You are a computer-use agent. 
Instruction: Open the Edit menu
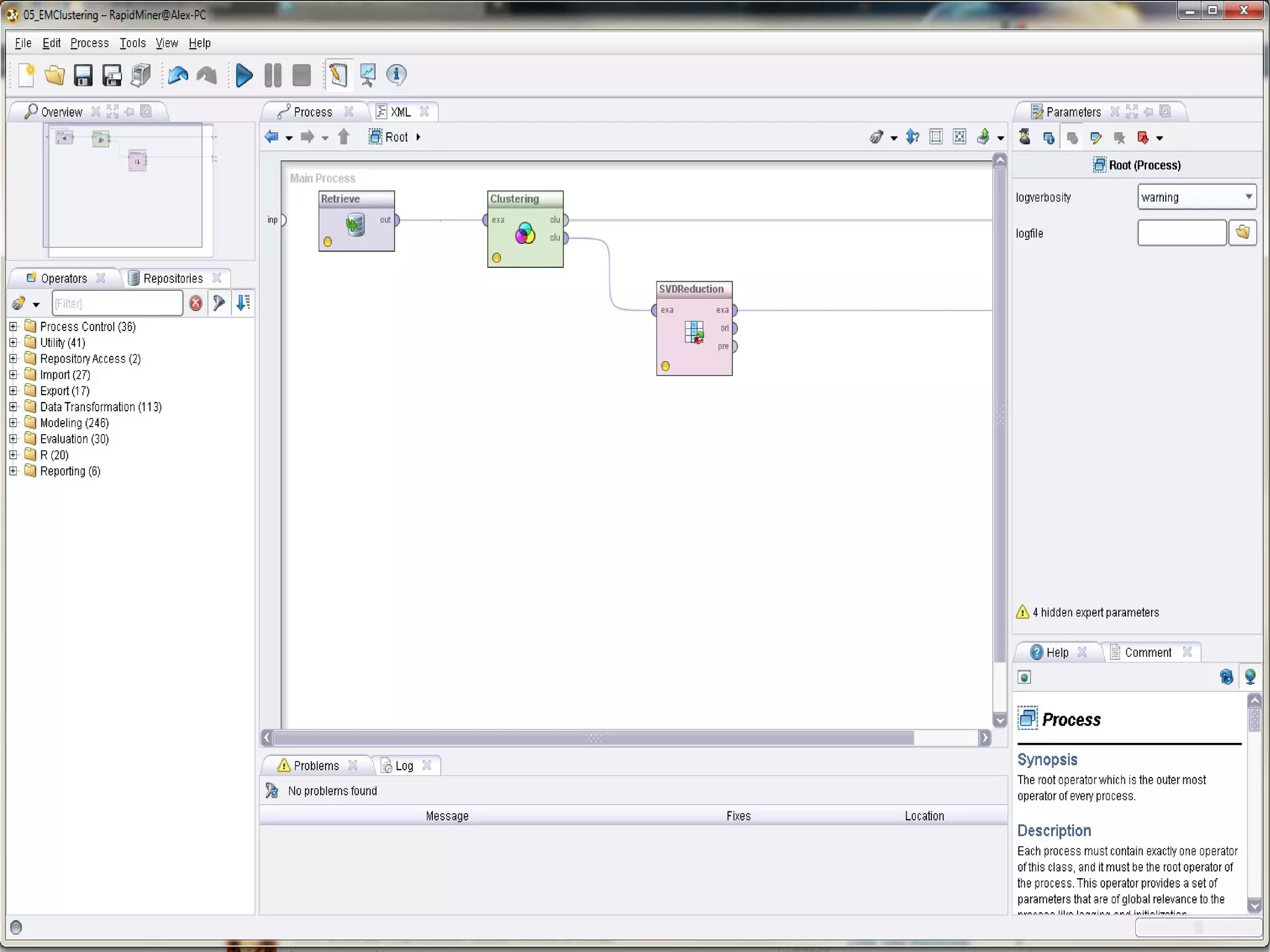tap(51, 43)
